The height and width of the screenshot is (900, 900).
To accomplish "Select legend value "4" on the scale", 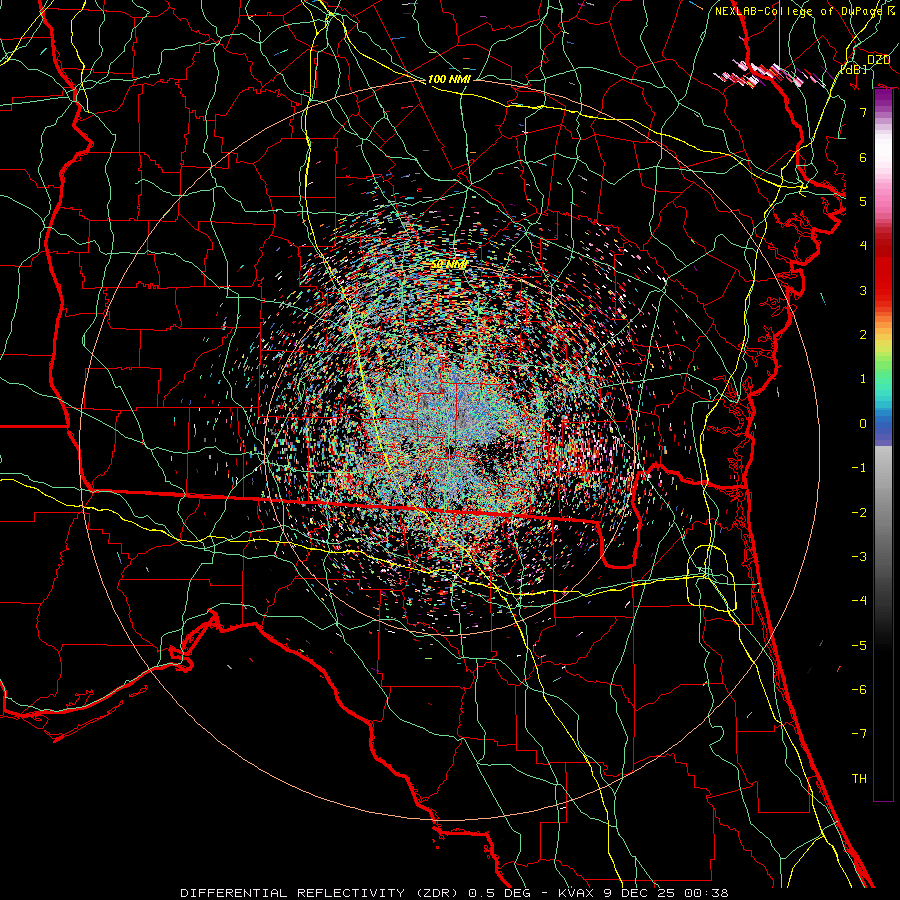I will coord(863,246).
